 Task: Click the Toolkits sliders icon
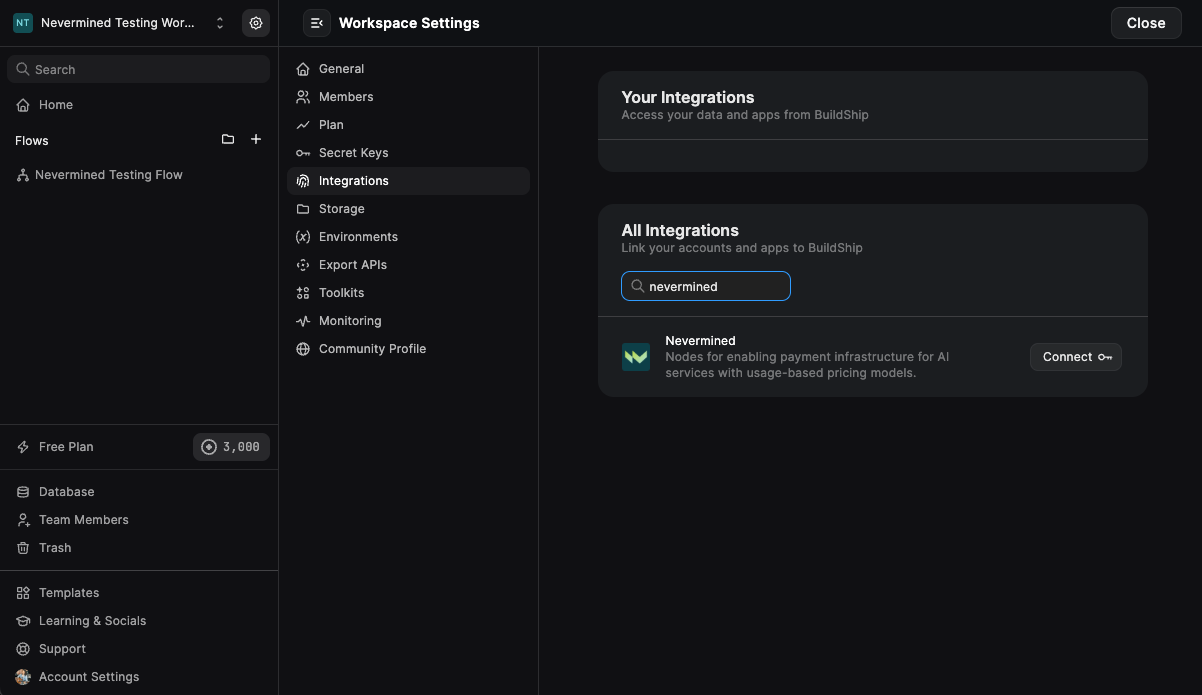click(303, 293)
